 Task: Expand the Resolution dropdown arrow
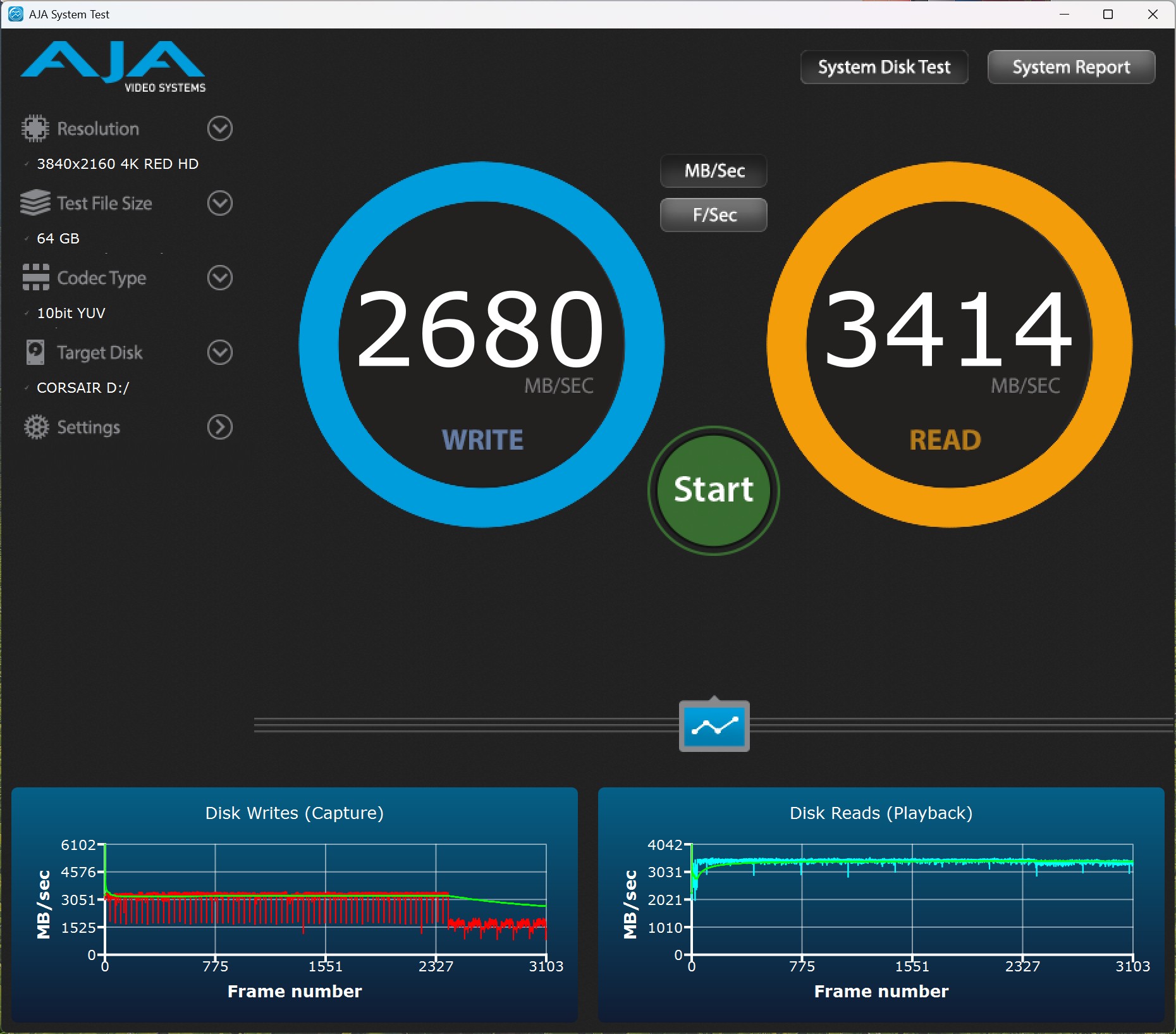click(x=219, y=128)
